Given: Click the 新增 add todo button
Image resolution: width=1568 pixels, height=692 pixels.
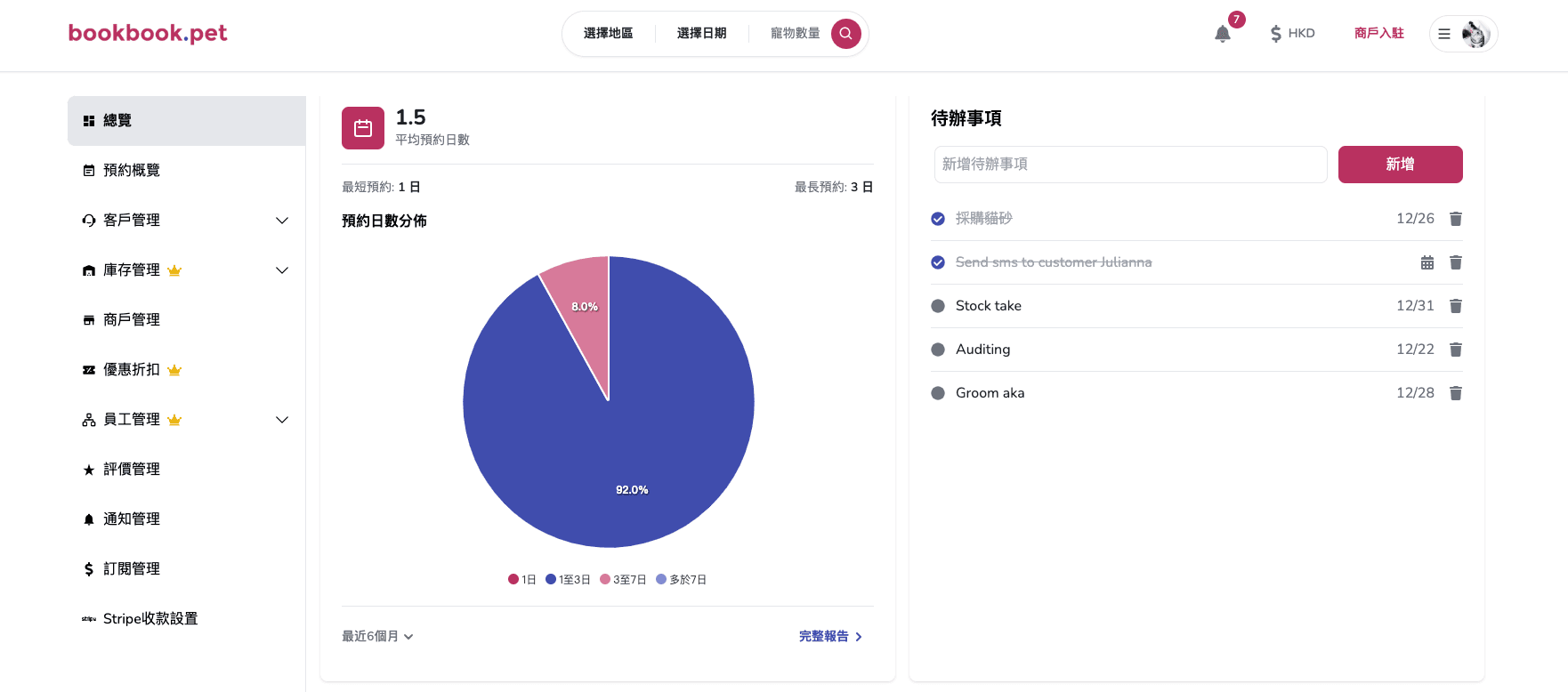Looking at the screenshot, I should pos(1401,165).
